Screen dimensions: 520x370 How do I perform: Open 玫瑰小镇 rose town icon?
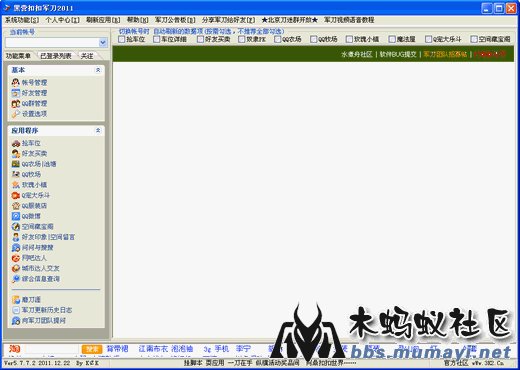click(16, 185)
